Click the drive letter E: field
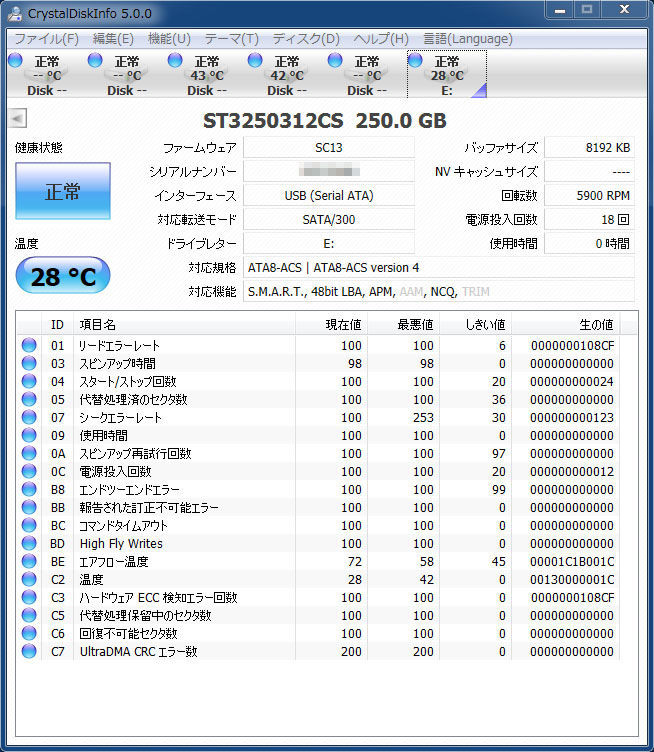 [329, 243]
